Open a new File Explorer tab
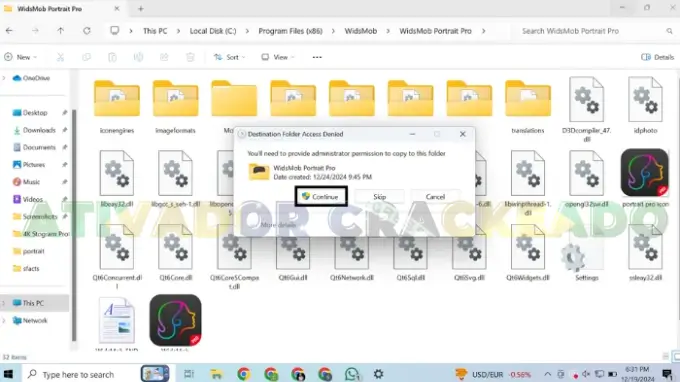Image resolution: width=680 pixels, height=382 pixels. [141, 9]
